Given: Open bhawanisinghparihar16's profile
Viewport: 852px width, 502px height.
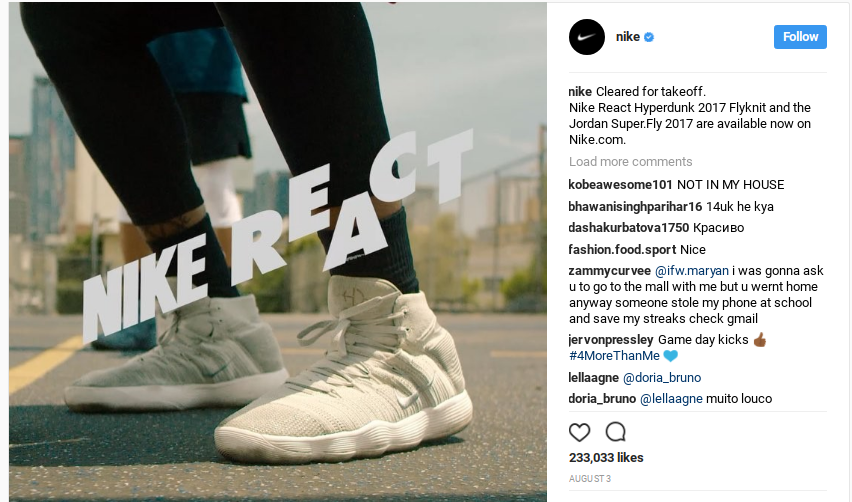Looking at the screenshot, I should pos(635,207).
